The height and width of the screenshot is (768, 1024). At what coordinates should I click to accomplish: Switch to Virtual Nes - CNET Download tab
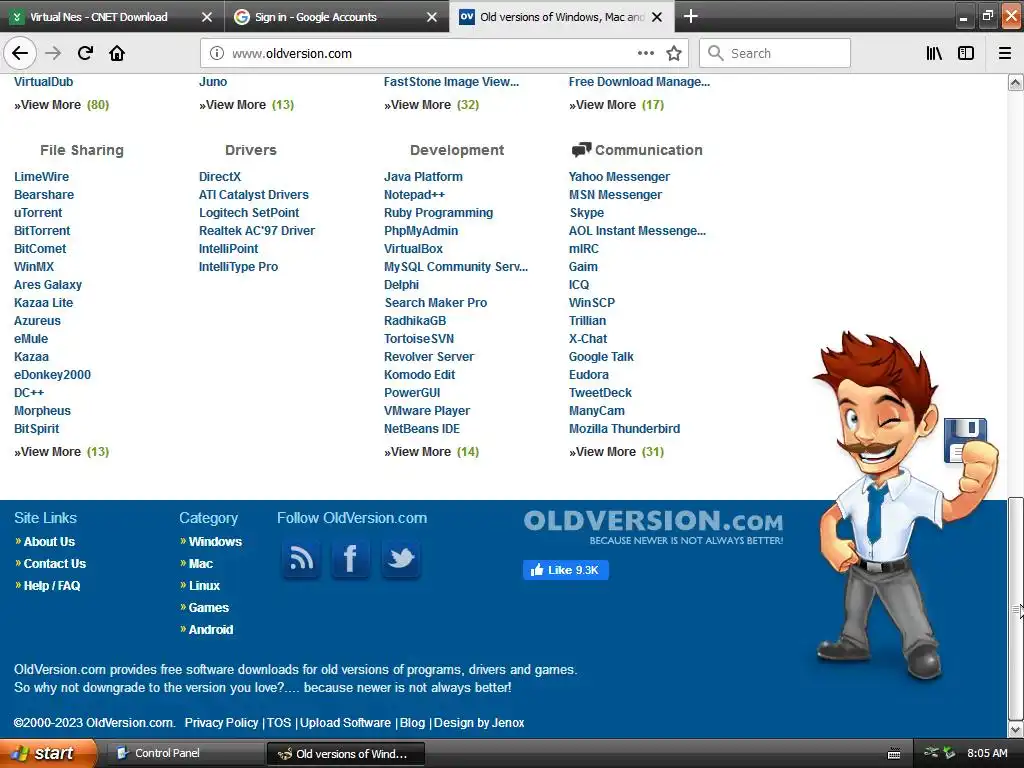(111, 17)
